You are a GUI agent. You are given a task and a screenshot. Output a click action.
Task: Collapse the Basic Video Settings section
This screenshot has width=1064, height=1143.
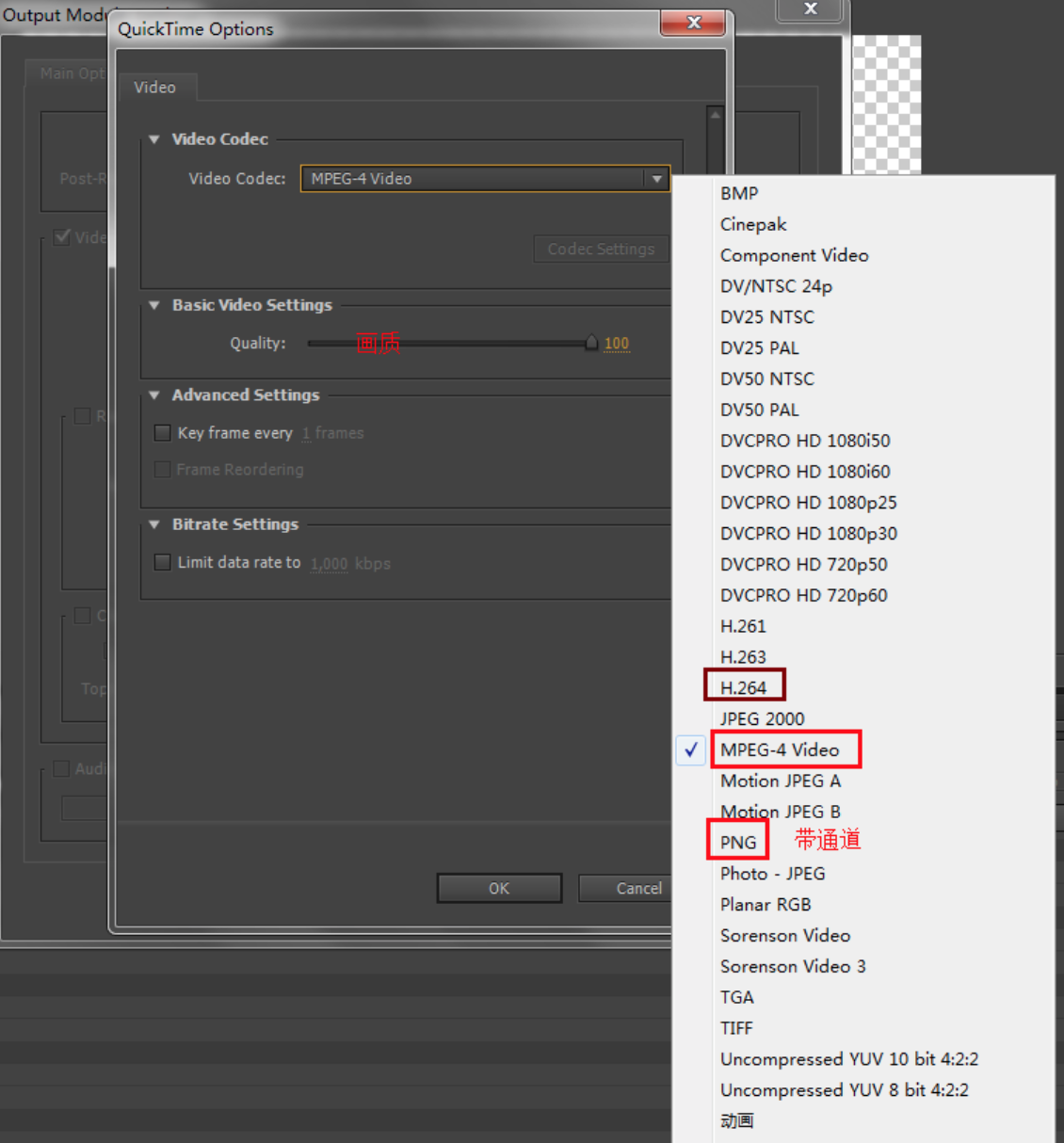(x=154, y=305)
